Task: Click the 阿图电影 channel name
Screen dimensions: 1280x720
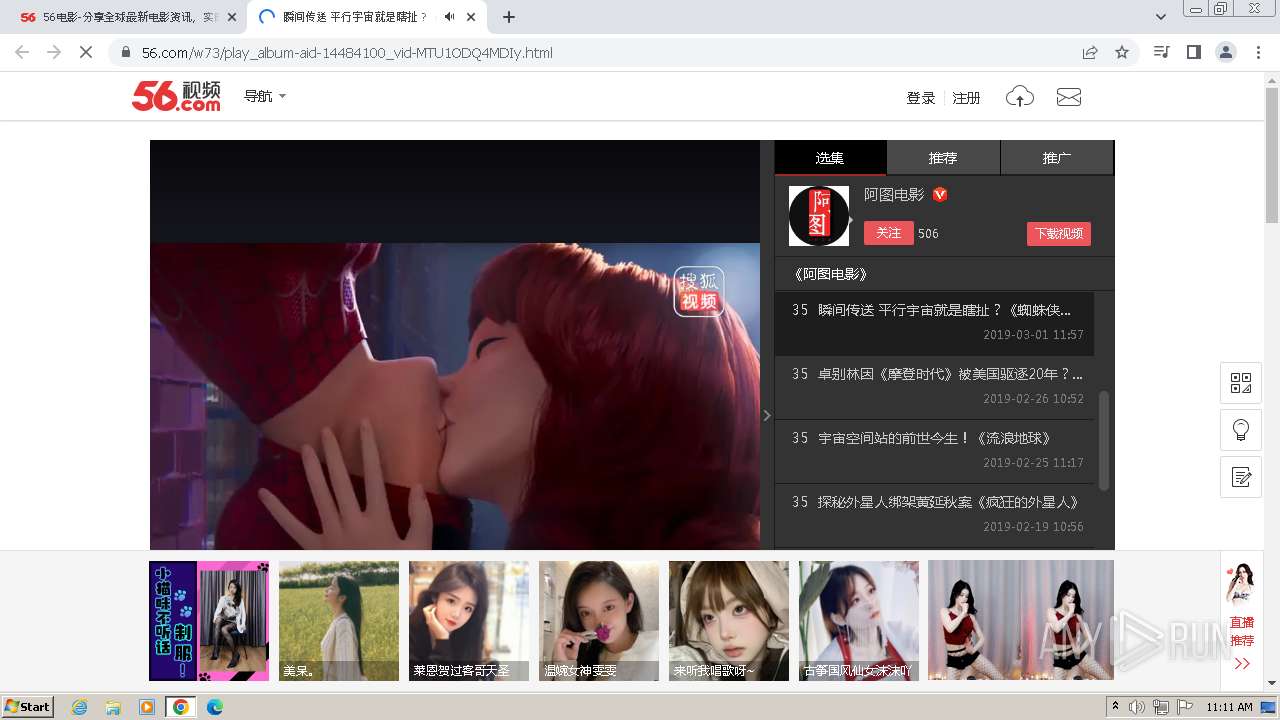Action: (894, 195)
